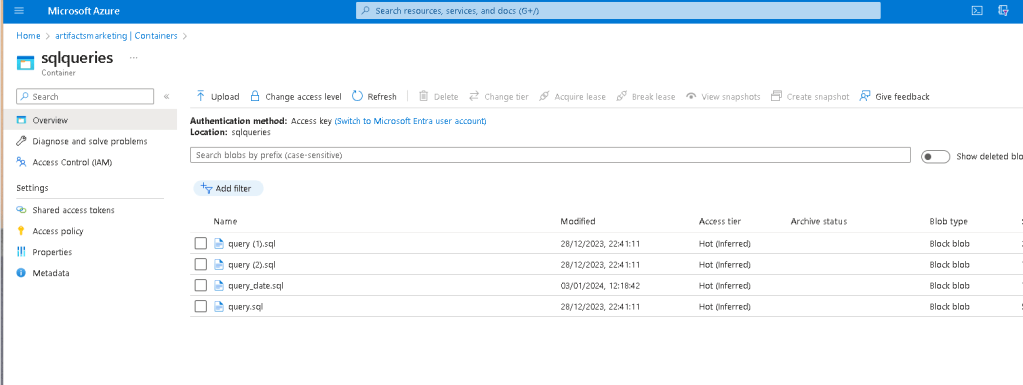1023x385 pixels.
Task: Click the Add filter button
Action: click(228, 189)
